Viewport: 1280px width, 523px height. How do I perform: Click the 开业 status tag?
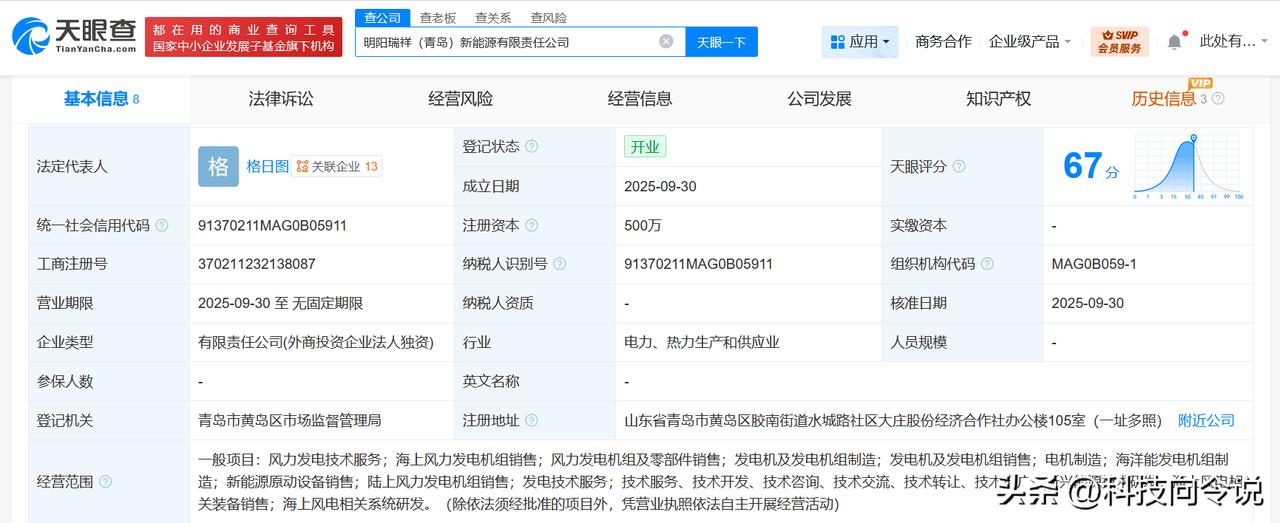click(x=645, y=147)
